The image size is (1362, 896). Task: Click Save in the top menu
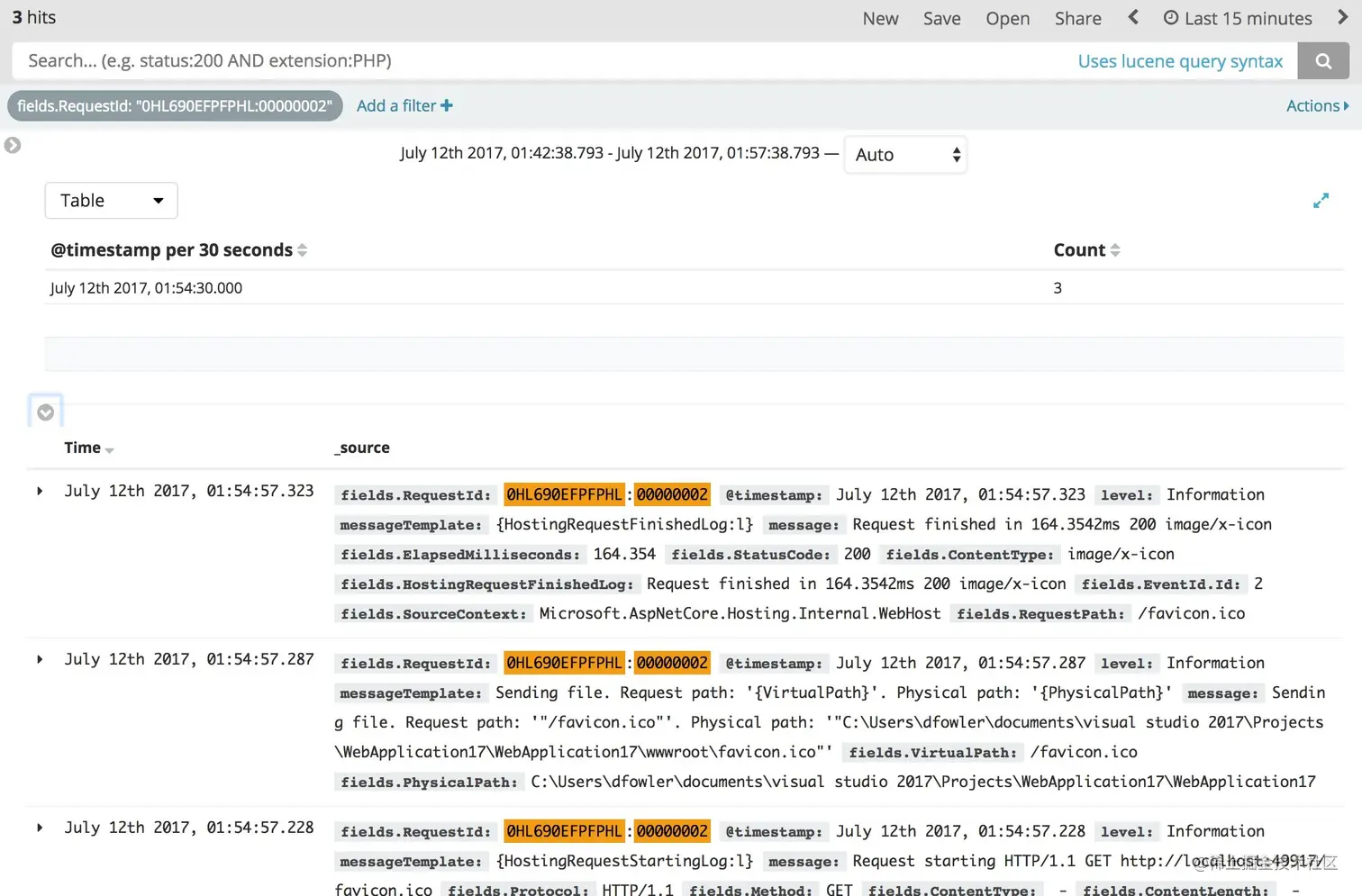[x=941, y=18]
